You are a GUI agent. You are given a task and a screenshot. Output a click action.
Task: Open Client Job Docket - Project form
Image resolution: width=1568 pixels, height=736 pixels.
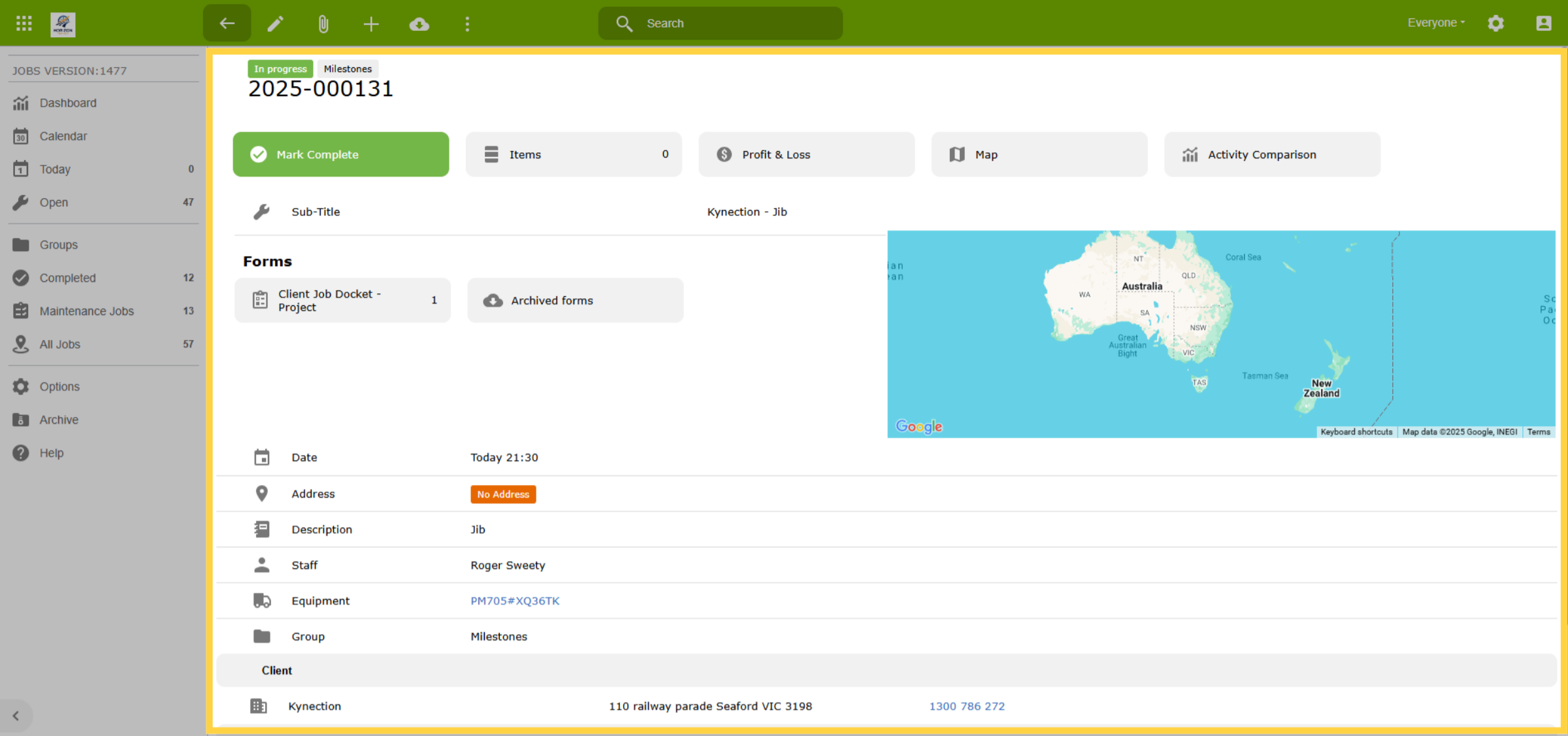point(342,301)
